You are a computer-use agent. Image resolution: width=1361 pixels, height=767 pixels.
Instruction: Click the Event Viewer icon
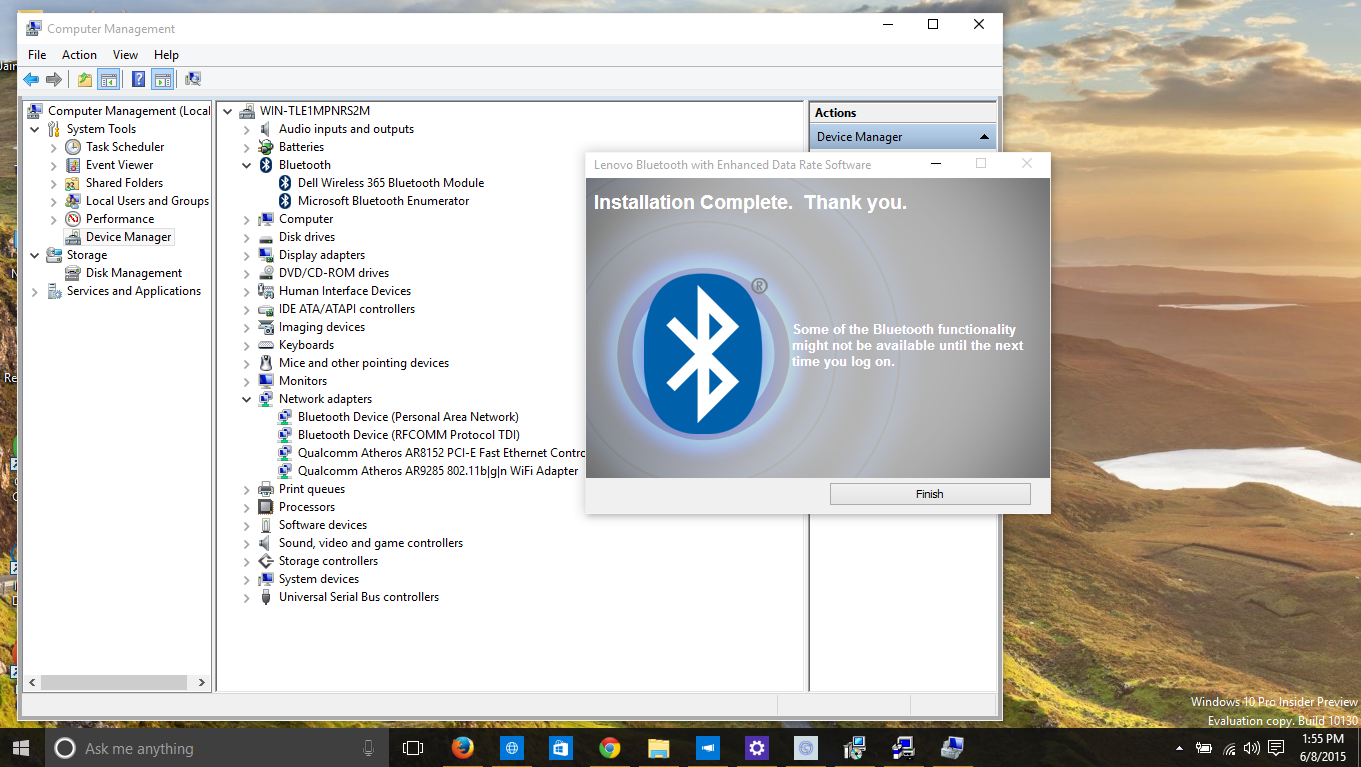73,165
